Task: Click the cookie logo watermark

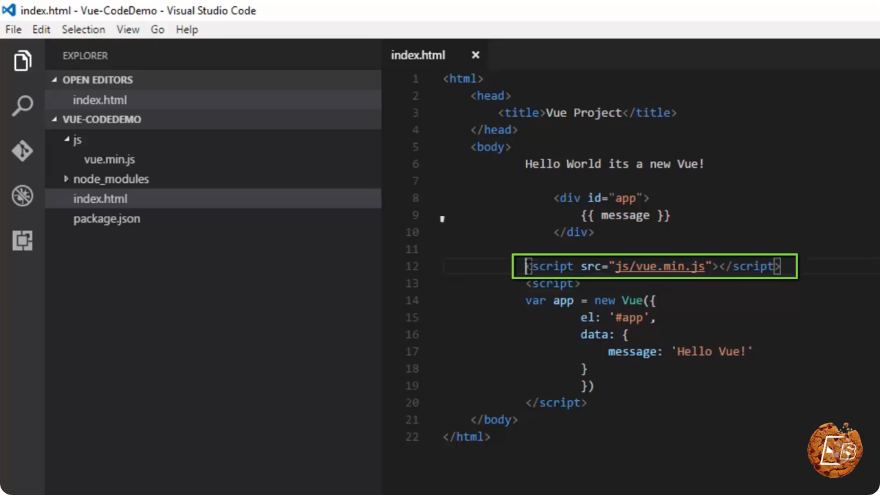Action: tap(835, 450)
